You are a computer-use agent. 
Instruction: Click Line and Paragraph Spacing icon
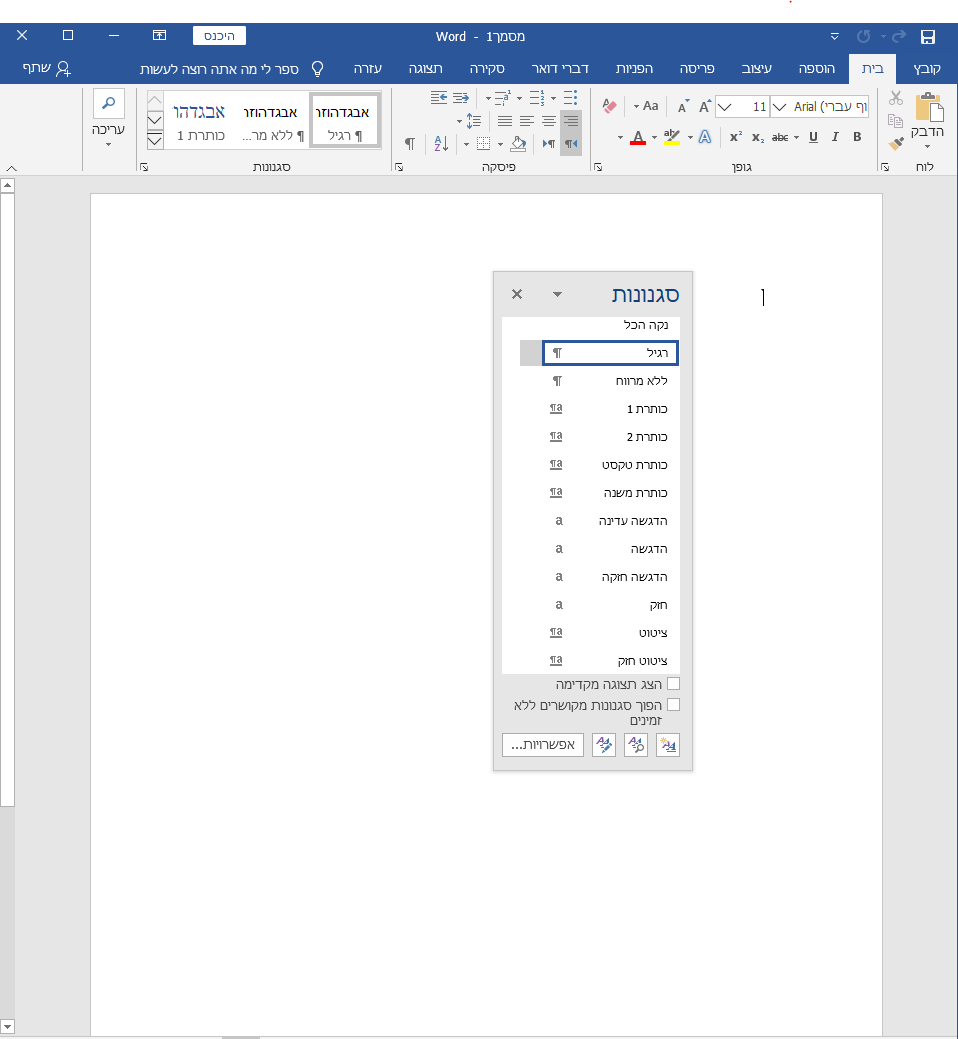point(474,121)
